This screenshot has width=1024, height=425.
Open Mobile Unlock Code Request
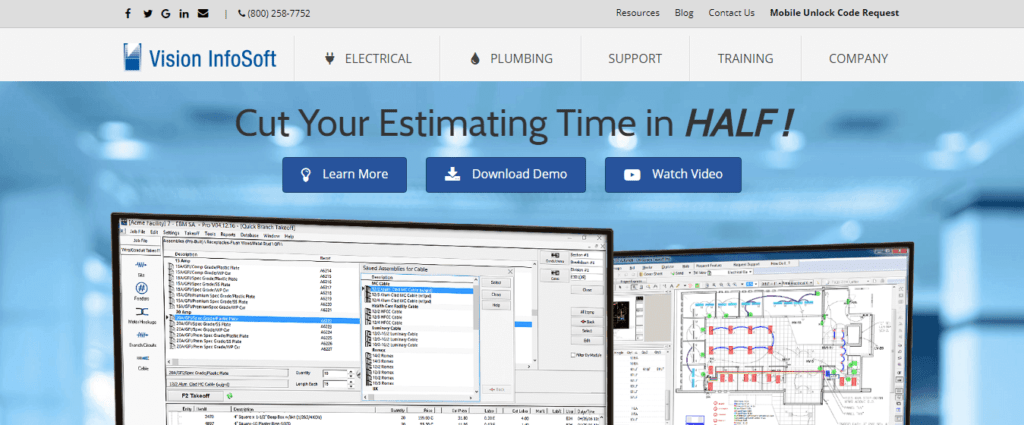(834, 12)
